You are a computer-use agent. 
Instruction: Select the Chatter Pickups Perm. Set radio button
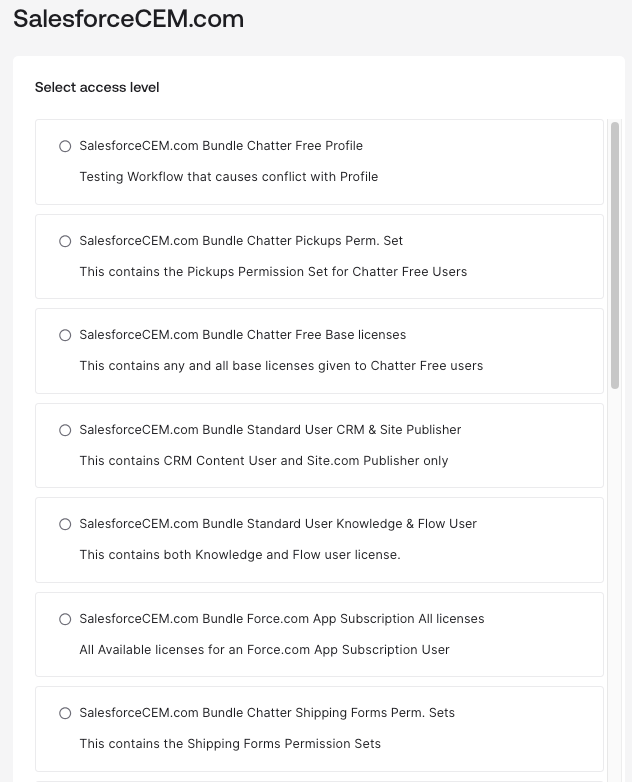pos(65,241)
